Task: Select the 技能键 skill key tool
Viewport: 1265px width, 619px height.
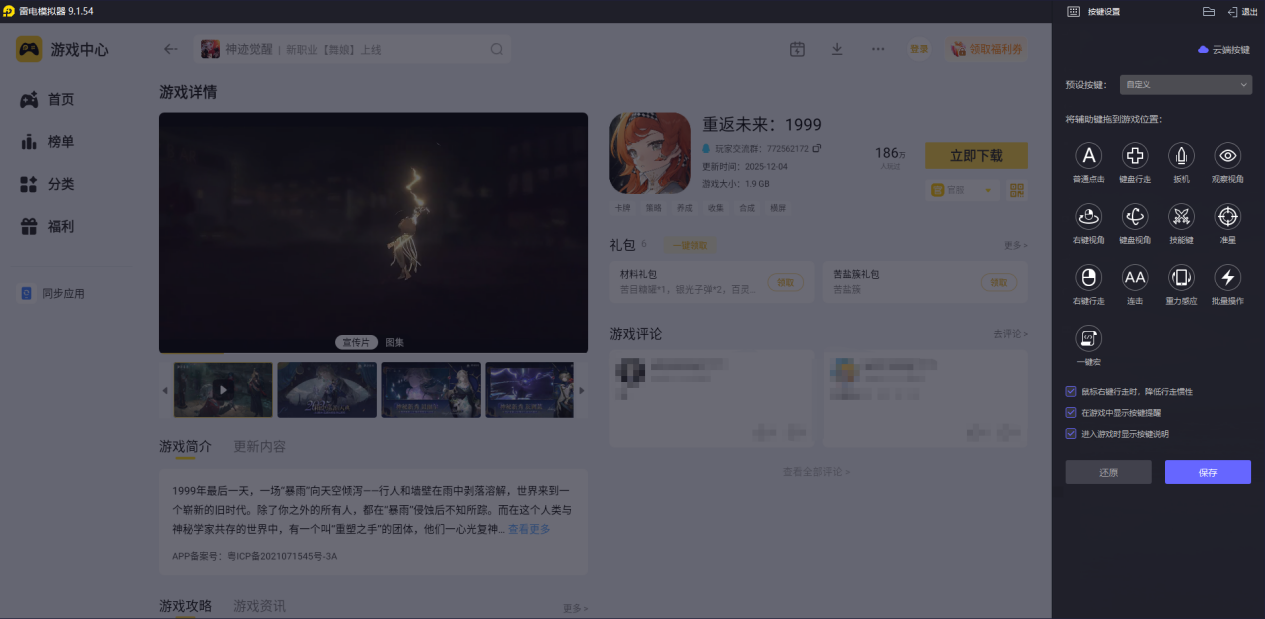Action: (1181, 218)
